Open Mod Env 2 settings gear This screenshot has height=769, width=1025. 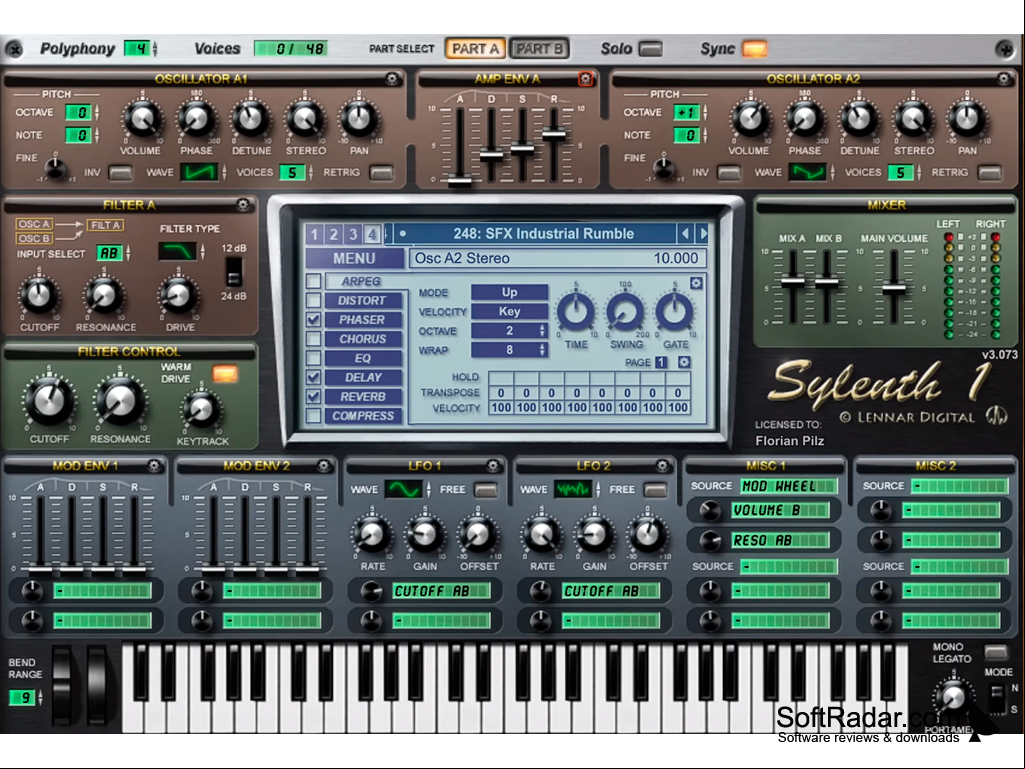[x=324, y=466]
